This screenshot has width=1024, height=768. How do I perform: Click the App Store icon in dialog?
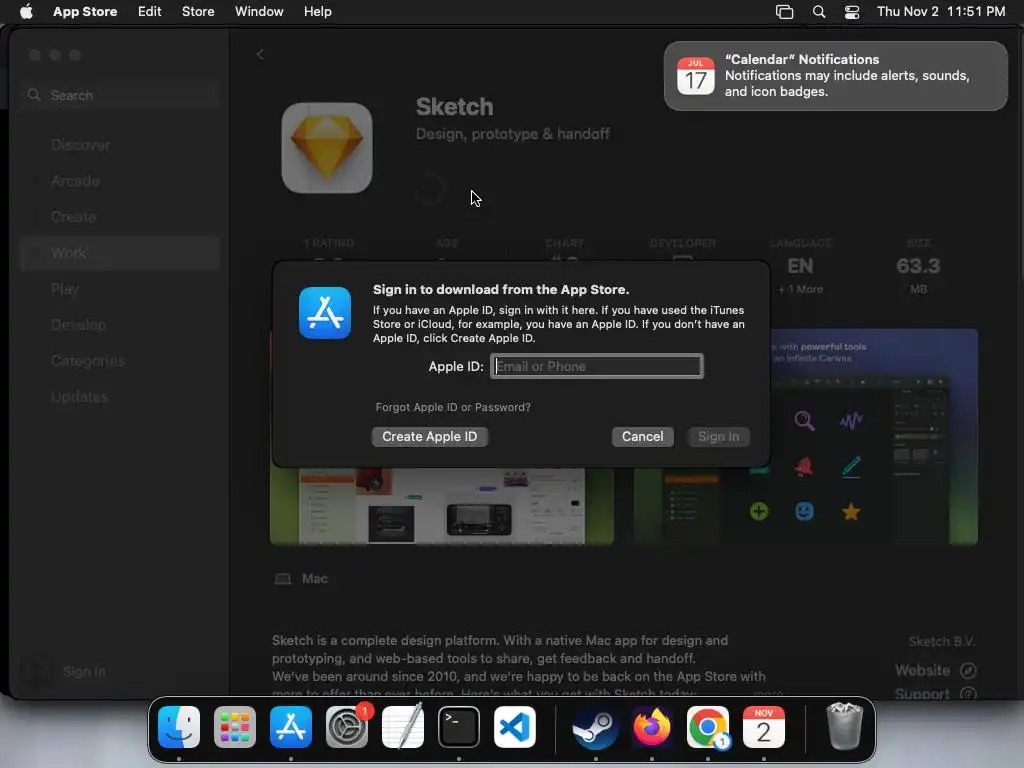click(x=325, y=313)
